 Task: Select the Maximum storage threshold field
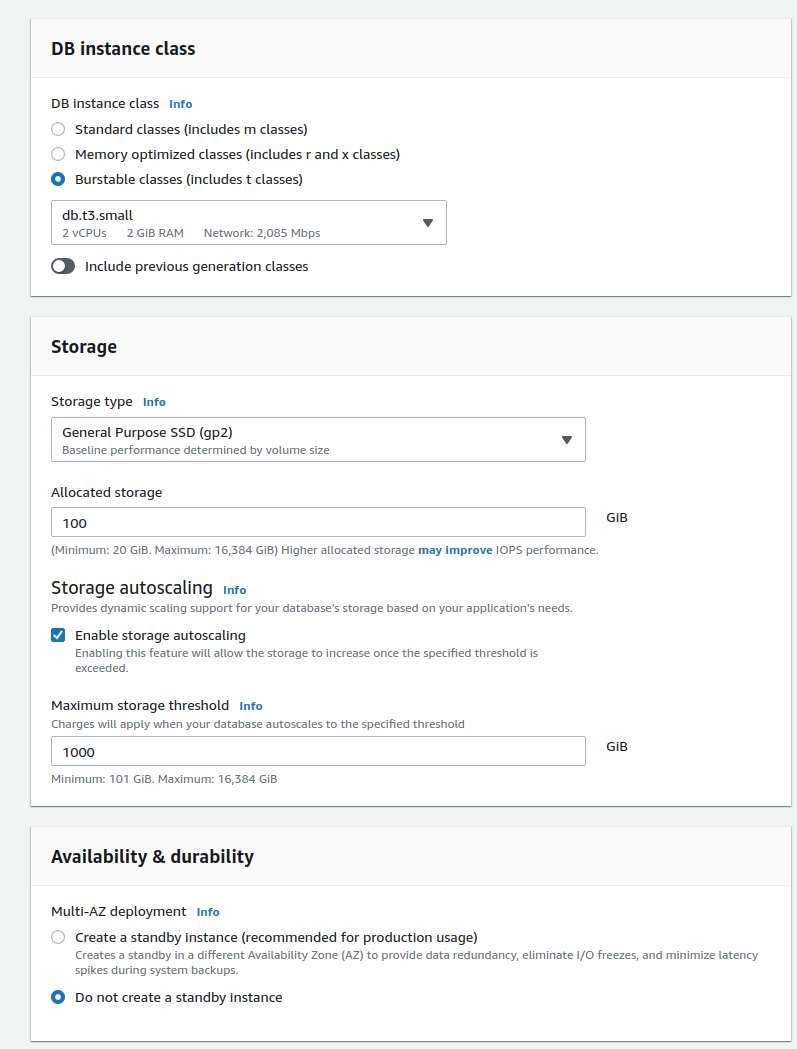(318, 751)
